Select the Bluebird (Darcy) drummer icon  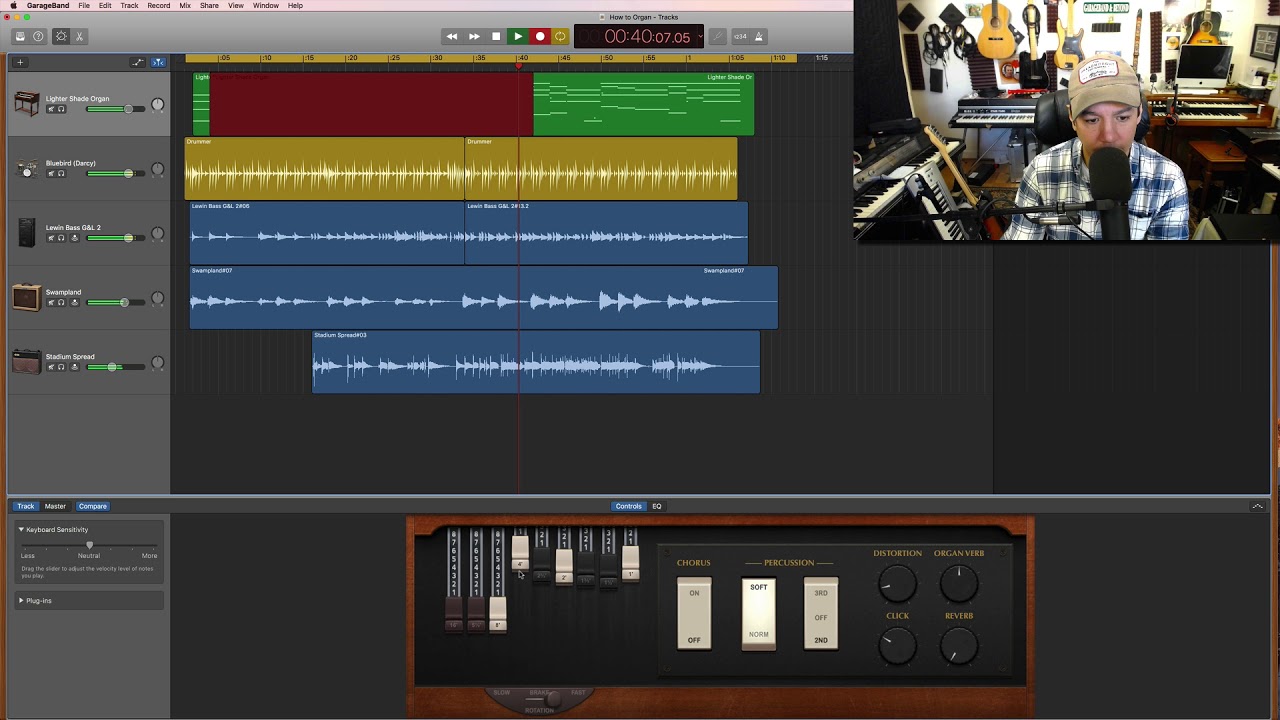click(x=27, y=169)
